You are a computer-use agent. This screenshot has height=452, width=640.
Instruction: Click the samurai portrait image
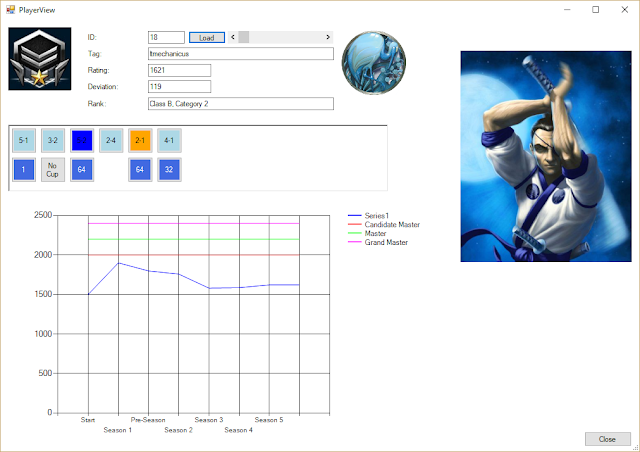[546, 156]
